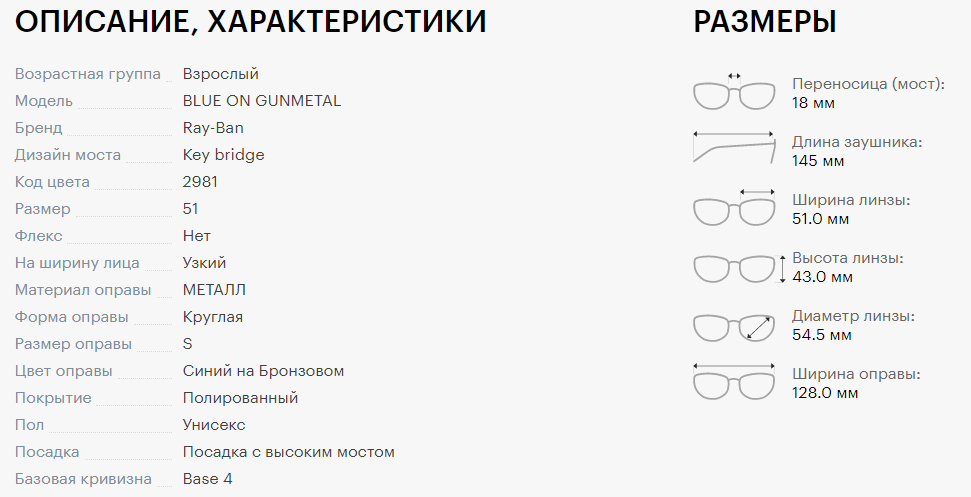971x497 pixels.
Task: Click the BLUE ON GUNMETAL model value
Action: [x=261, y=100]
